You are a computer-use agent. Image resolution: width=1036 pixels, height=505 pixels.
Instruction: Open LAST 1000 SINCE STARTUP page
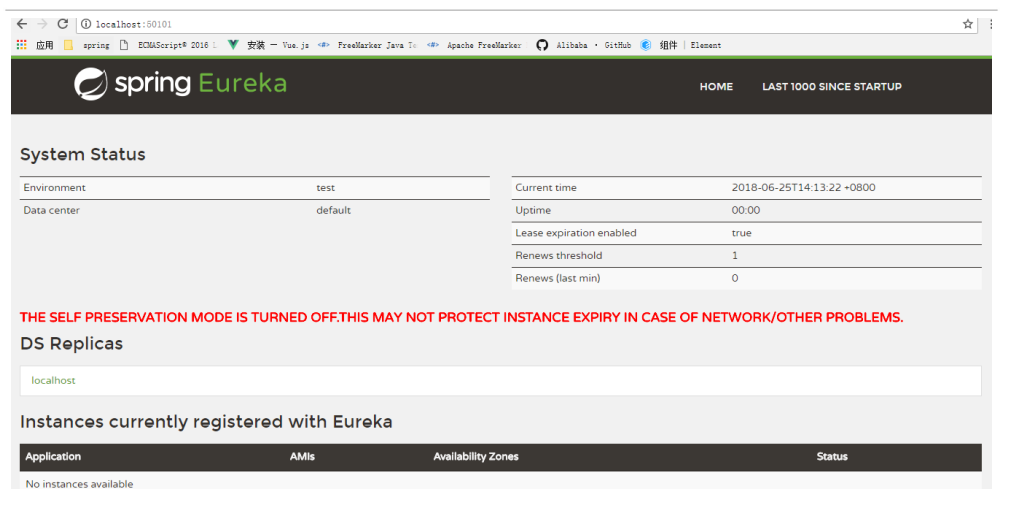[x=832, y=87]
